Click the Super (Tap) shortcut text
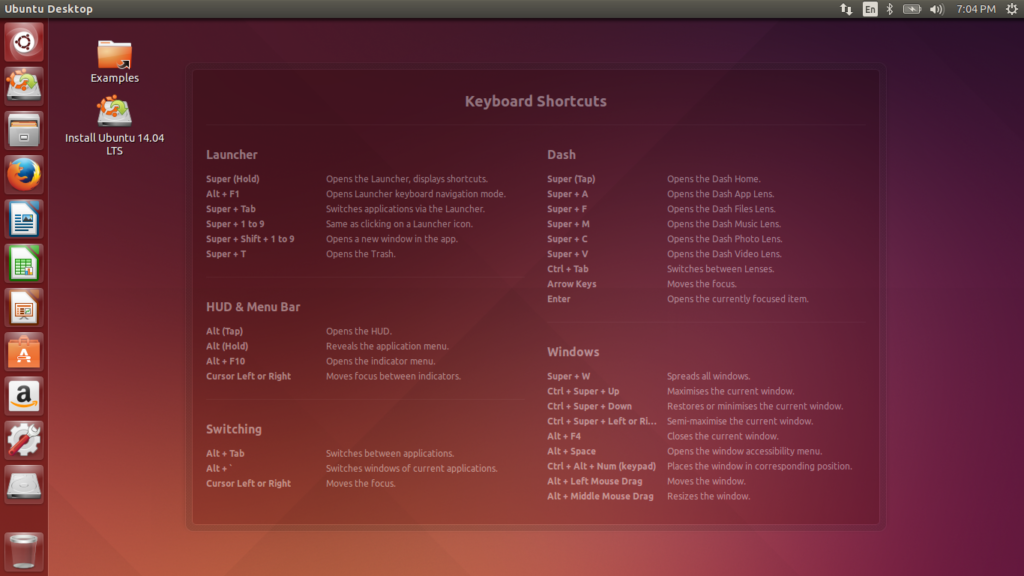This screenshot has width=1024, height=576. click(571, 179)
